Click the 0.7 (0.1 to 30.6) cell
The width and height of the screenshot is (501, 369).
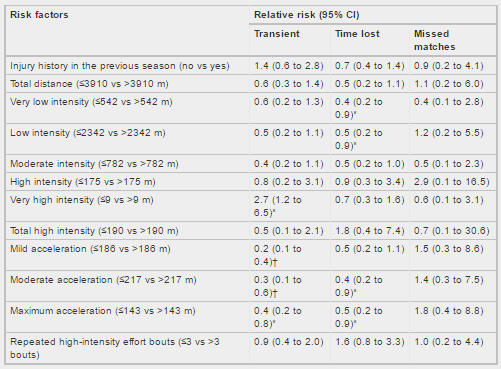click(451, 231)
